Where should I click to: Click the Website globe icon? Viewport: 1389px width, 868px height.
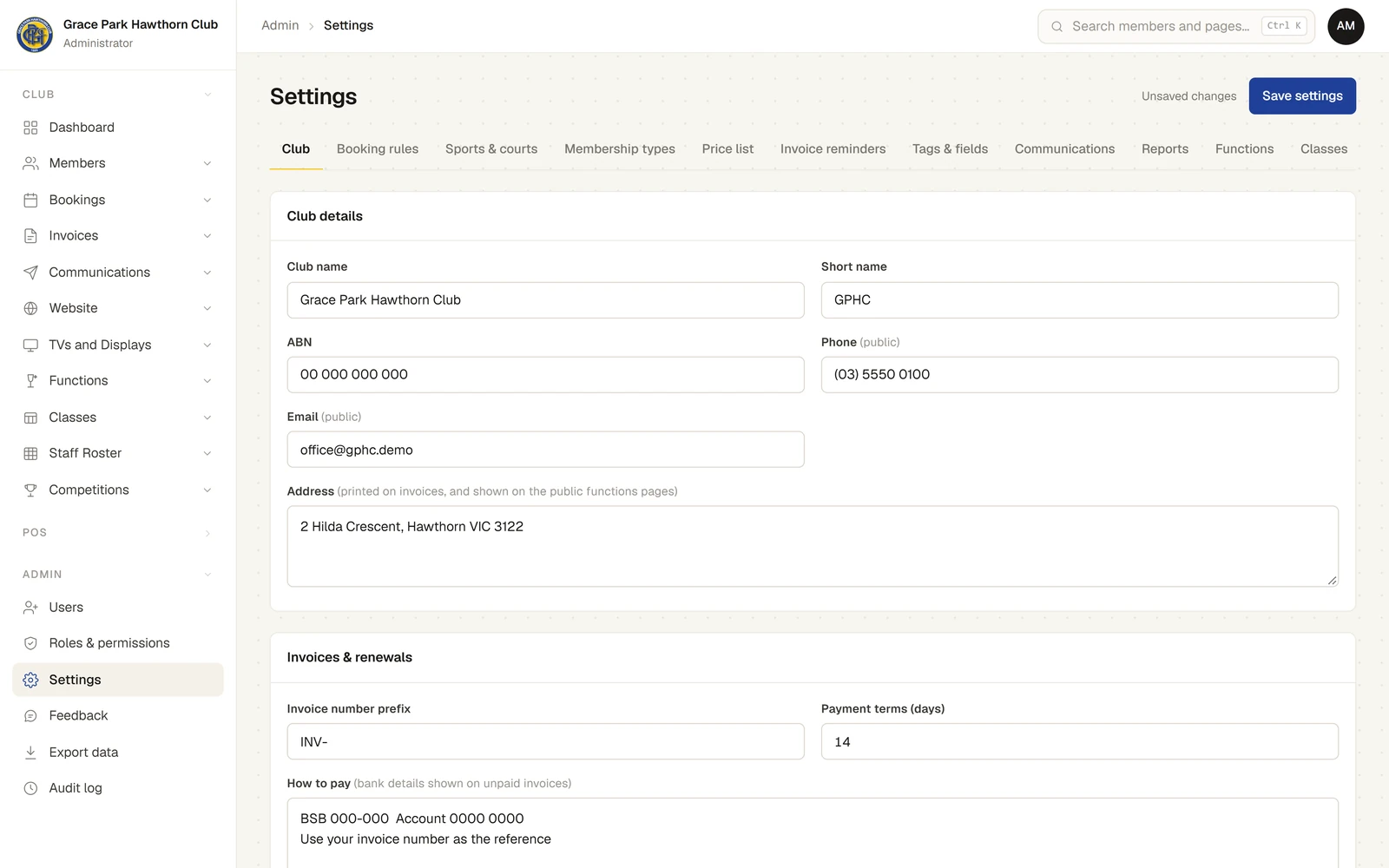click(30, 308)
